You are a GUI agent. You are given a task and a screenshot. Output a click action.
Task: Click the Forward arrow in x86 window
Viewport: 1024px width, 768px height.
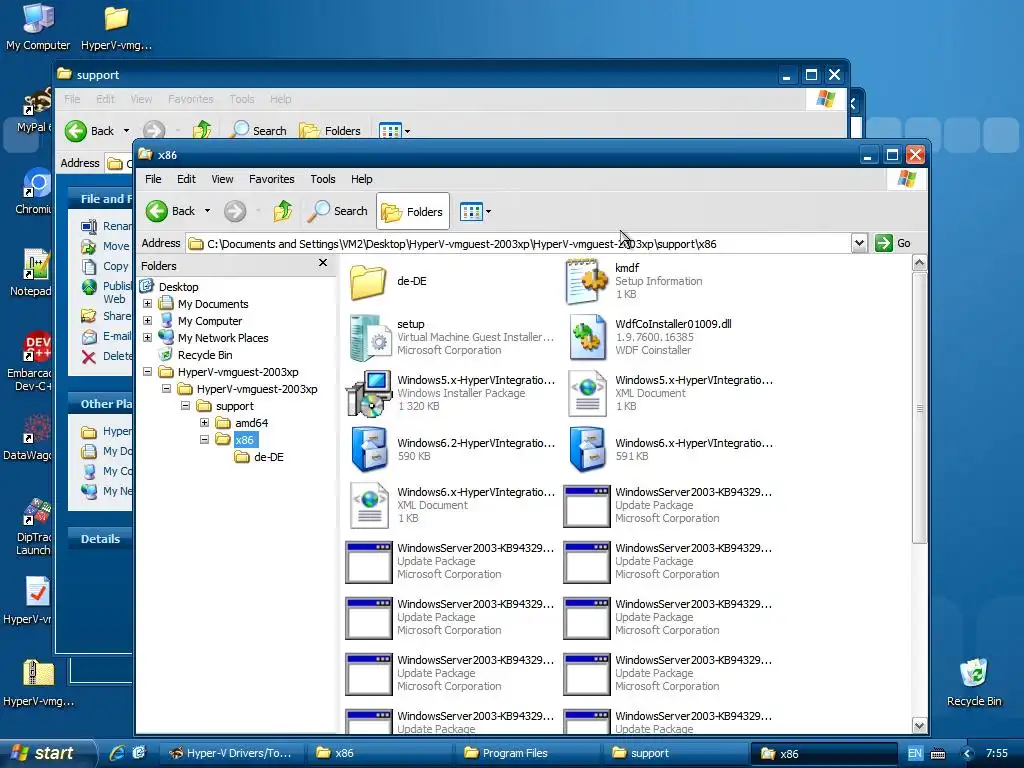234,211
